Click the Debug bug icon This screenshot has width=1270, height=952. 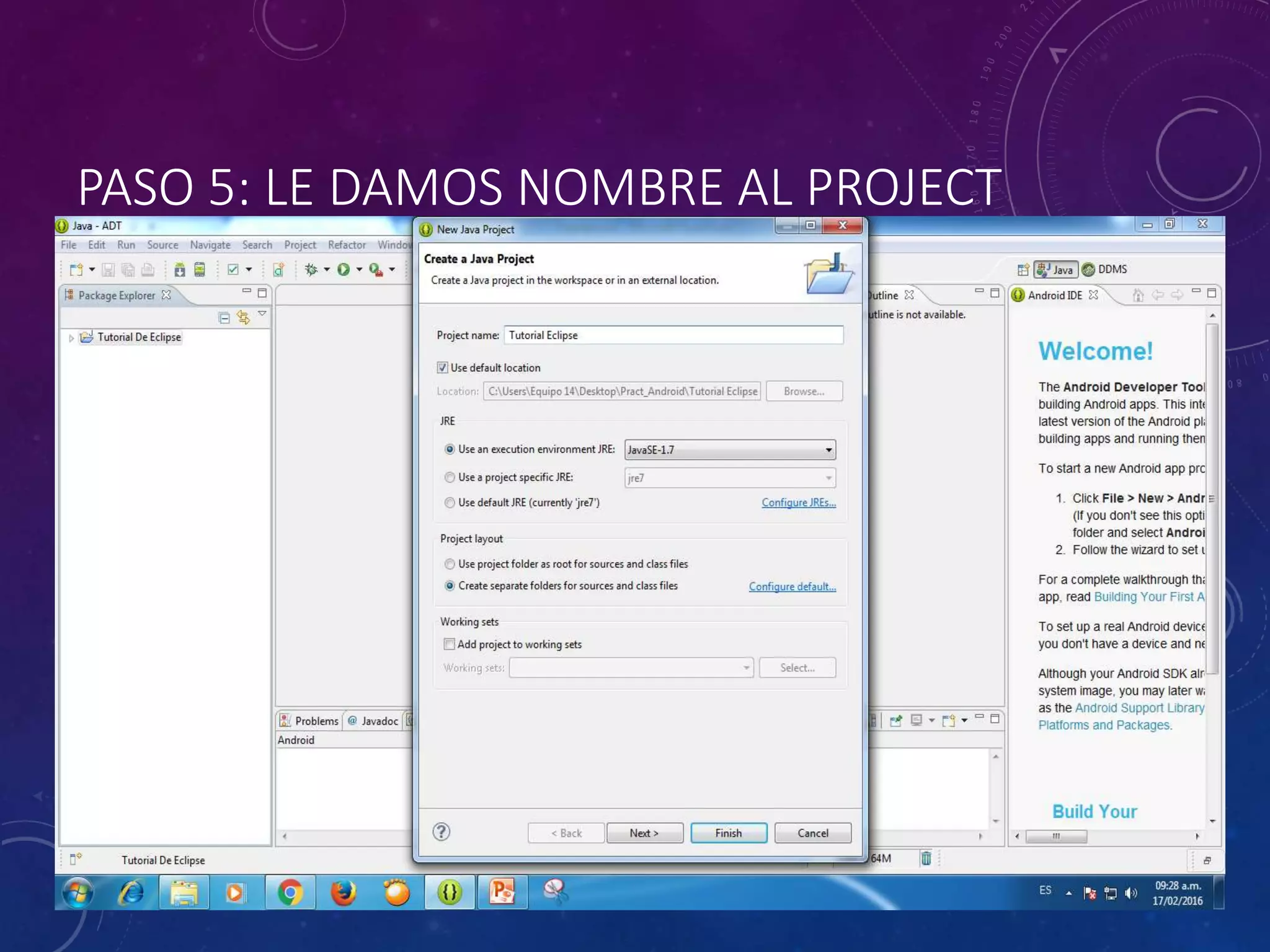[x=311, y=270]
